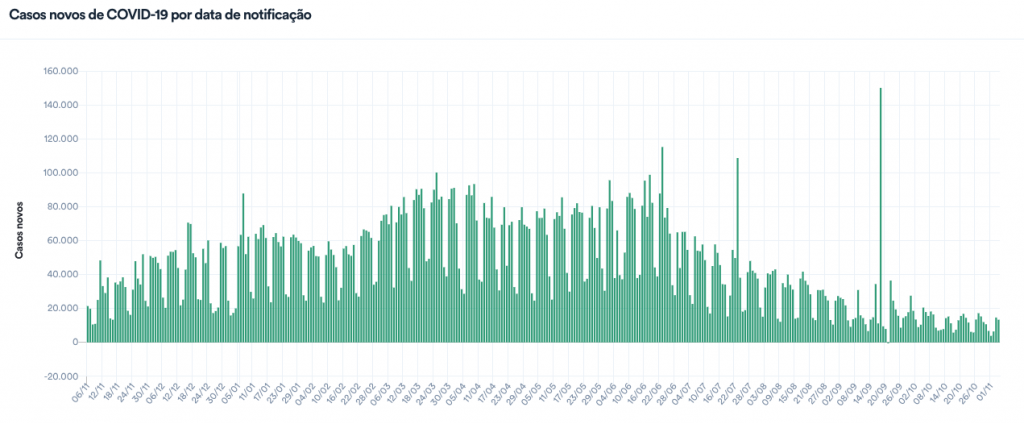Viewport: 1024px width, 424px height.
Task: Click the 60.000 y-axis label
Action: coord(62,241)
